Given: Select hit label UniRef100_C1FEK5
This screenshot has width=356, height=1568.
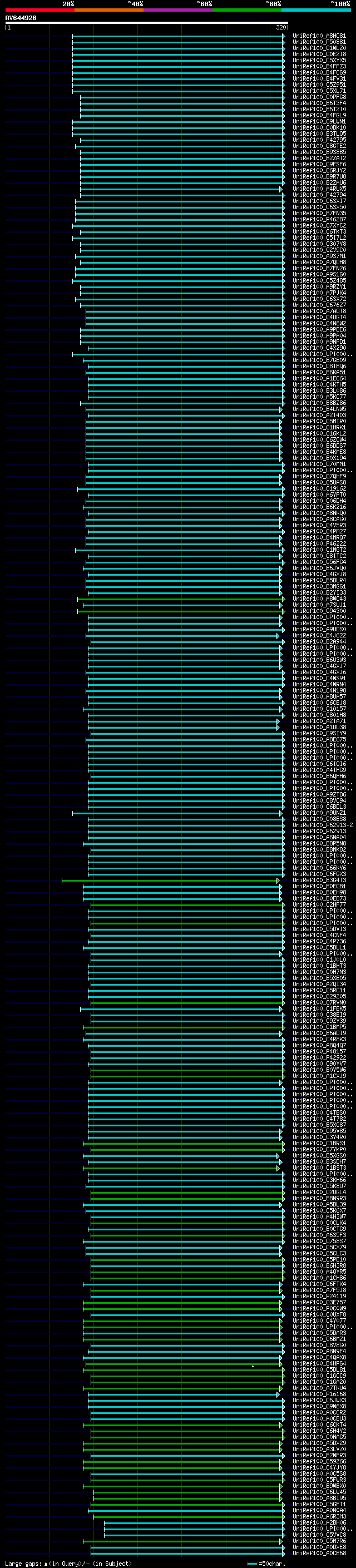Looking at the screenshot, I should pos(319,1008).
